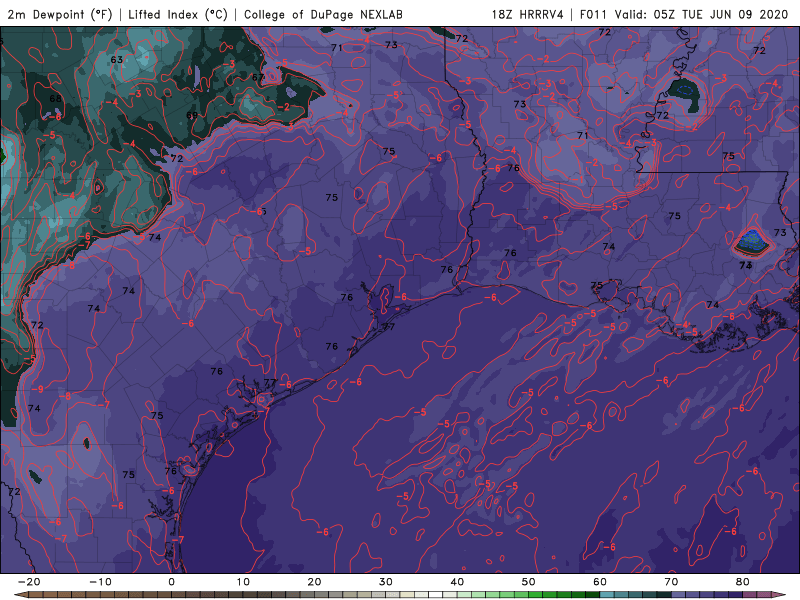Viewport: 800px width, 600px height.
Task: Click the '10' color bar label
Action: (x=243, y=582)
